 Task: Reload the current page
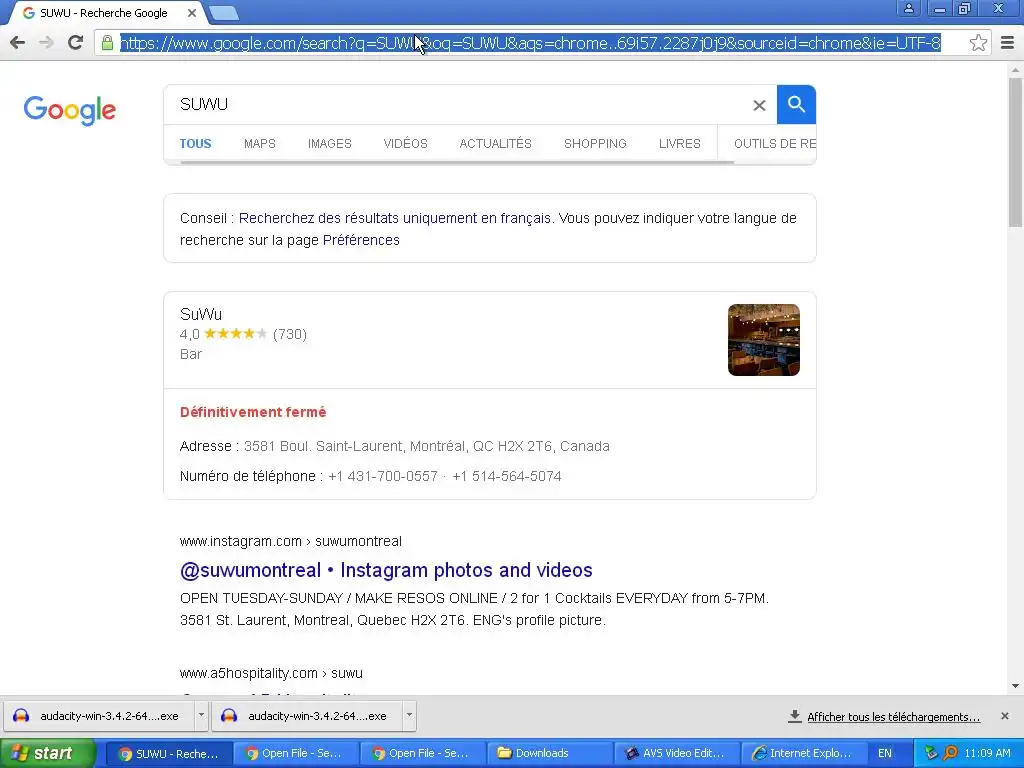click(x=76, y=43)
